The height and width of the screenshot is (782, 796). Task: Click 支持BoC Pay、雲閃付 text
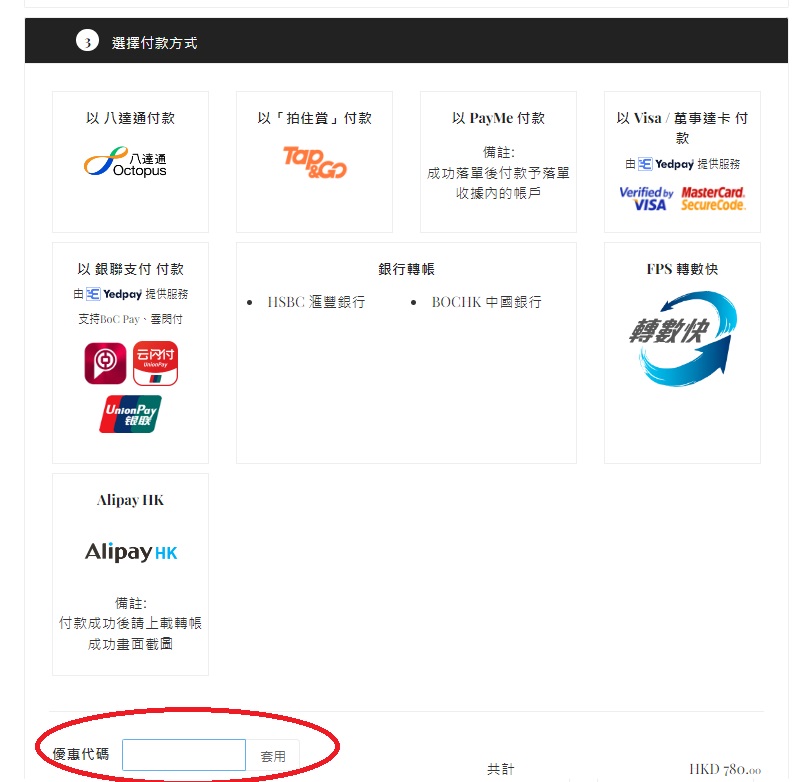130,319
